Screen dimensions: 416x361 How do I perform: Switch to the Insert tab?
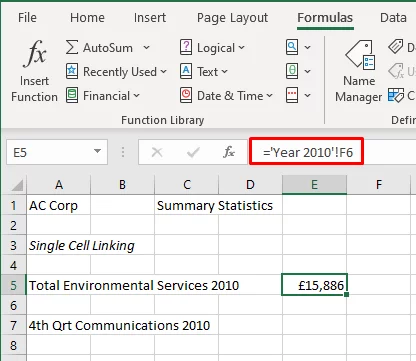point(150,18)
